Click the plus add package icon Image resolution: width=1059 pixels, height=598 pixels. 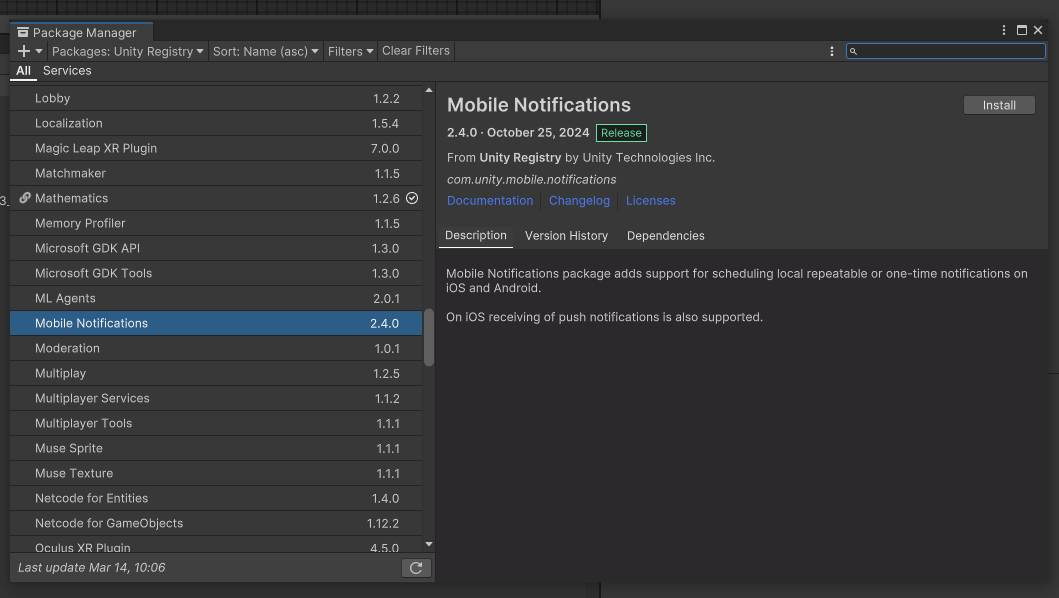click(x=24, y=51)
